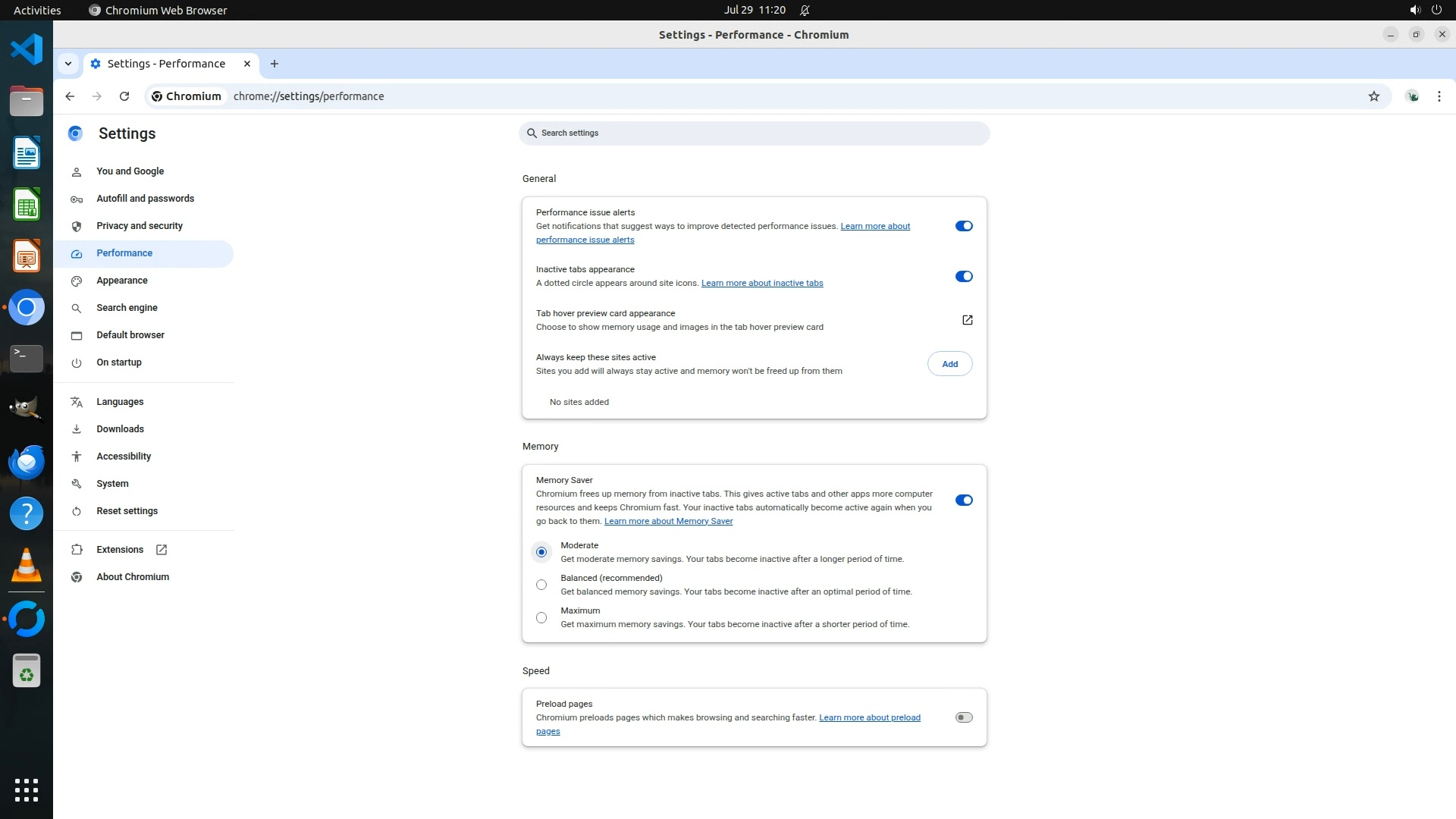The image size is (1456, 819).
Task: Bookmark this page with the star icon
Action: coord(1373,96)
